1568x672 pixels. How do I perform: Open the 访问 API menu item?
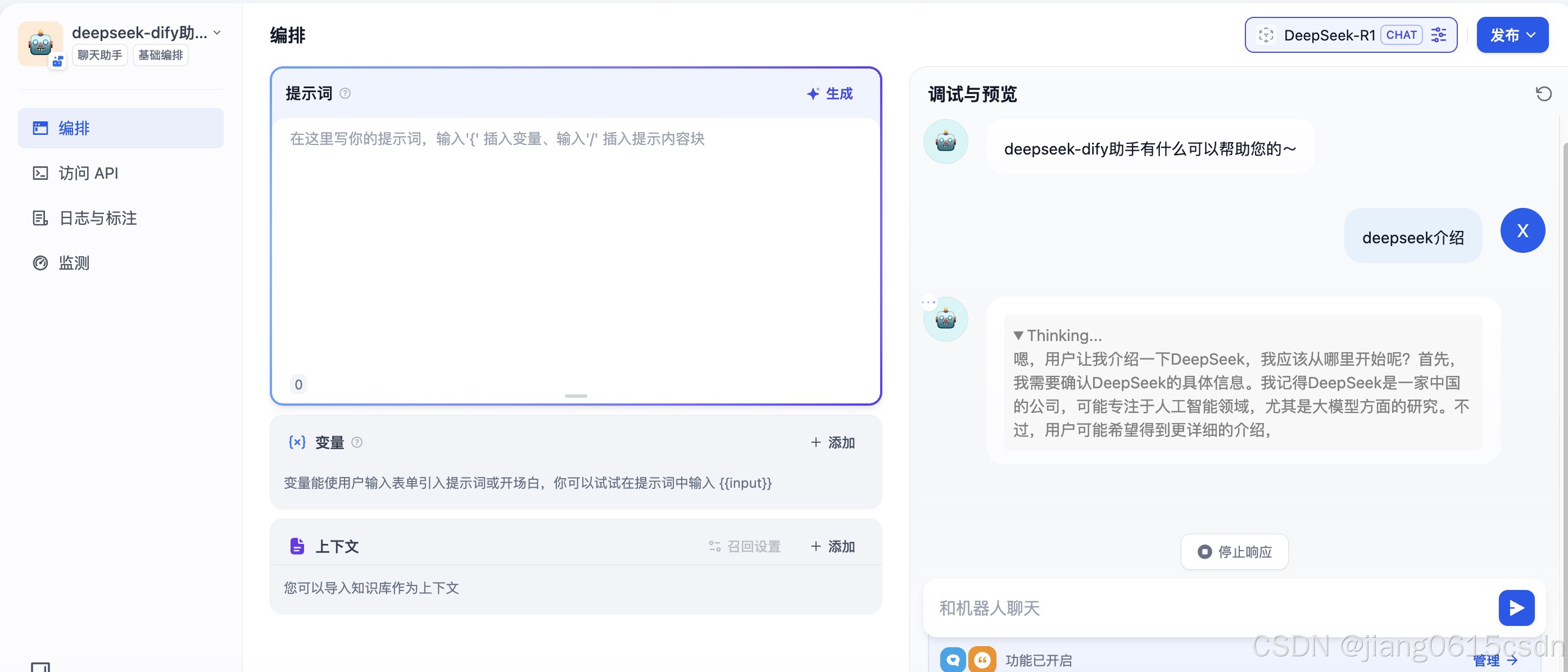coord(88,174)
